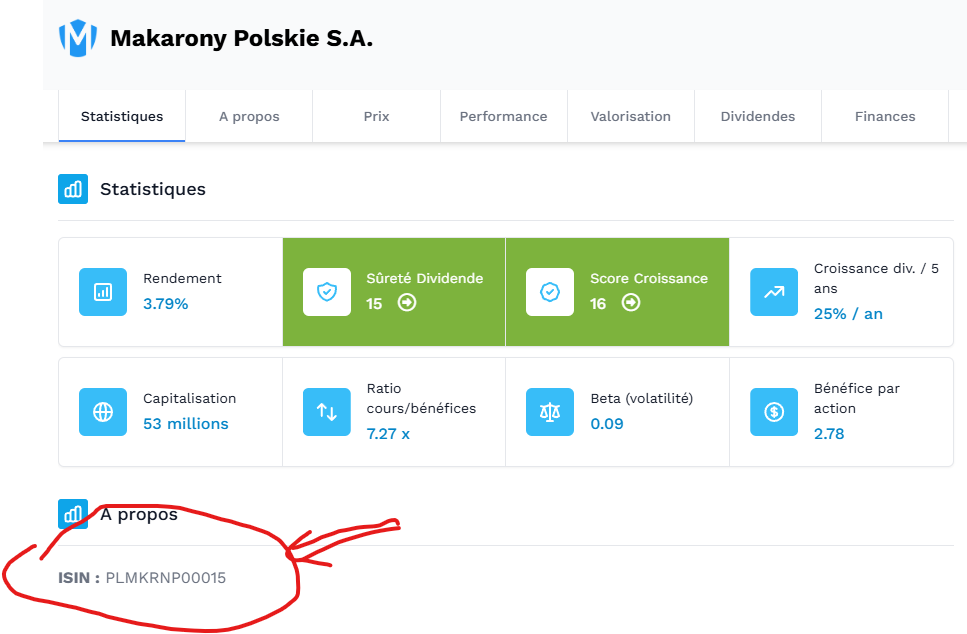Open the Dividendes tab
The image size is (967, 634).
758,117
